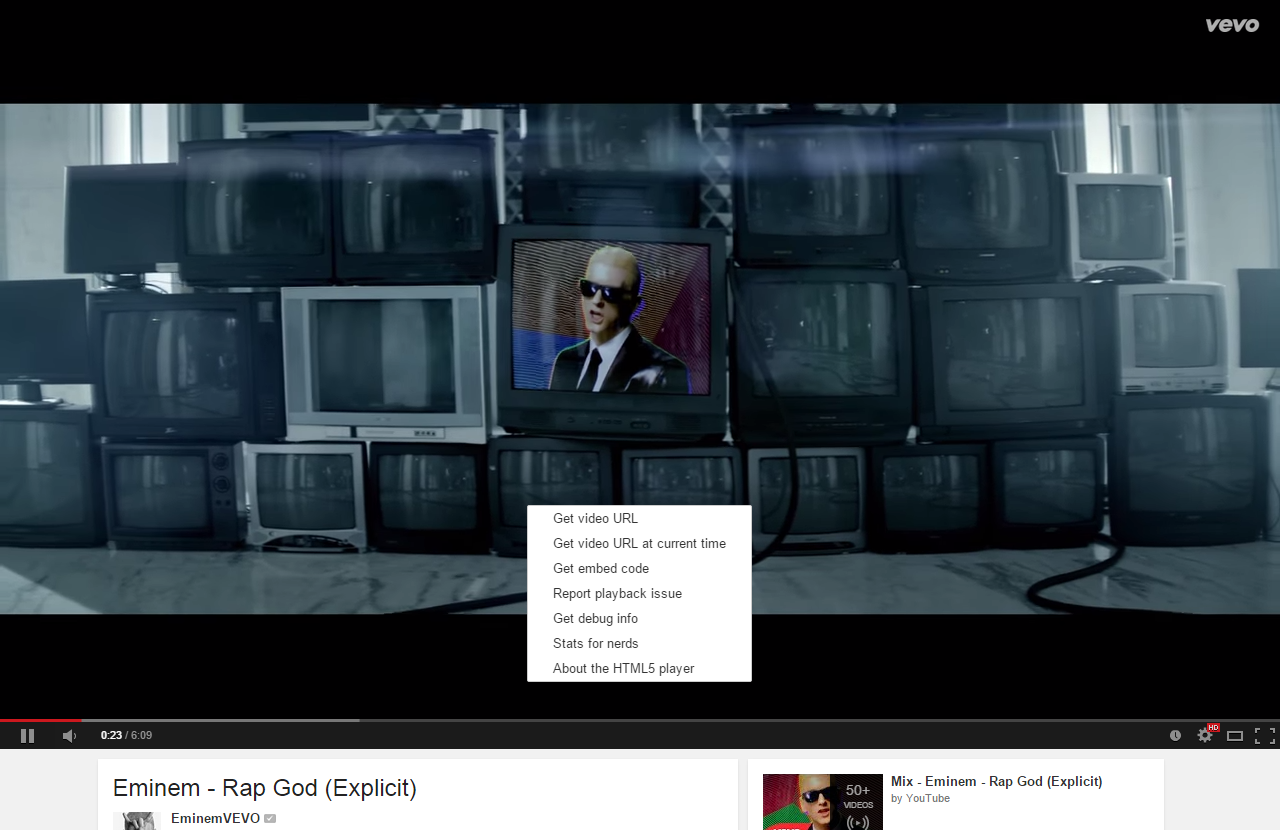Toggle theater mode player size
Image resolution: width=1280 pixels, height=830 pixels.
pos(1235,736)
